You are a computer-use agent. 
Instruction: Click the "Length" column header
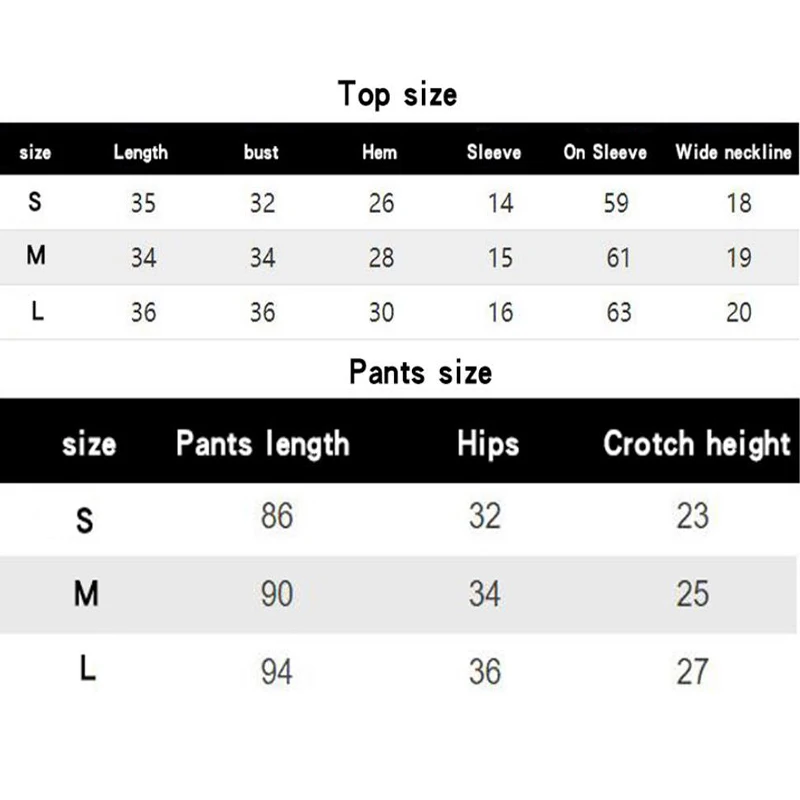tap(141, 153)
